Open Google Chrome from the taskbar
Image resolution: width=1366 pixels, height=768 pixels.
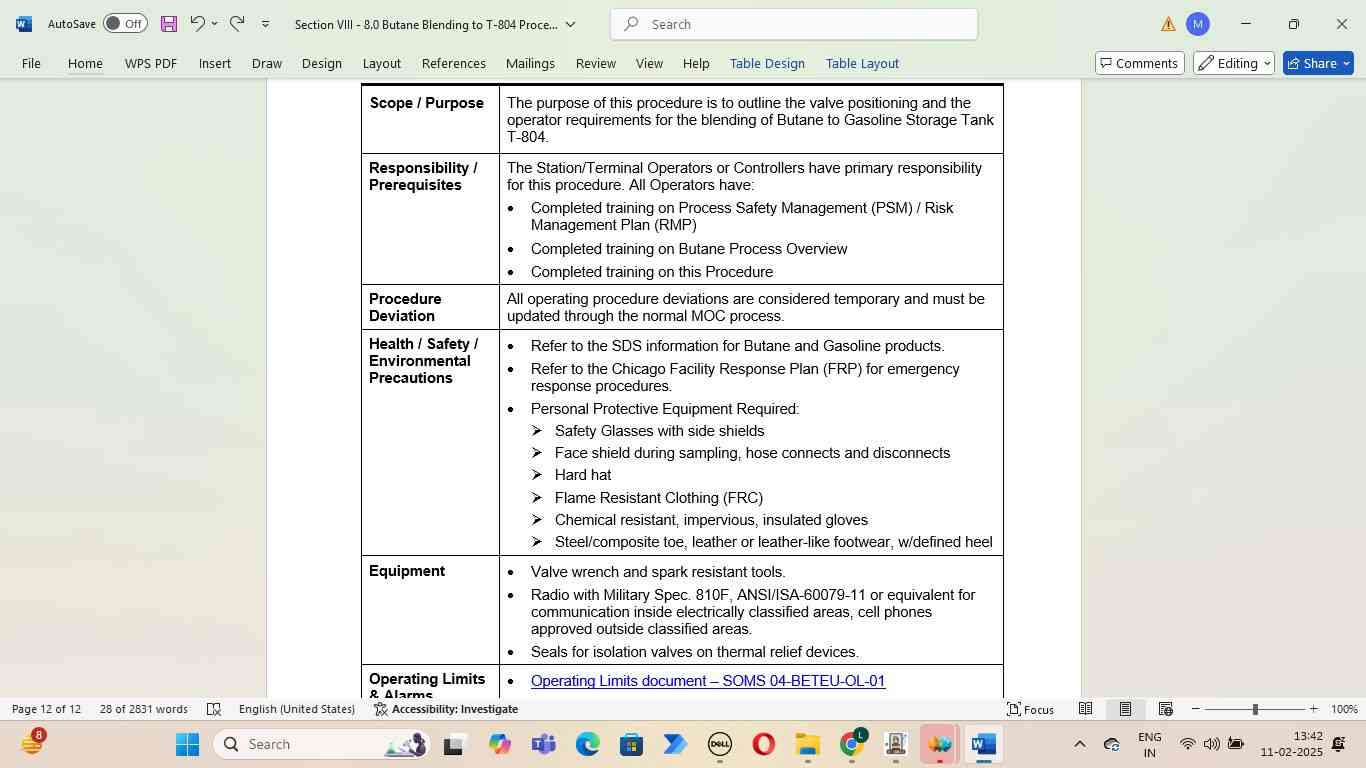pyautogui.click(x=851, y=744)
